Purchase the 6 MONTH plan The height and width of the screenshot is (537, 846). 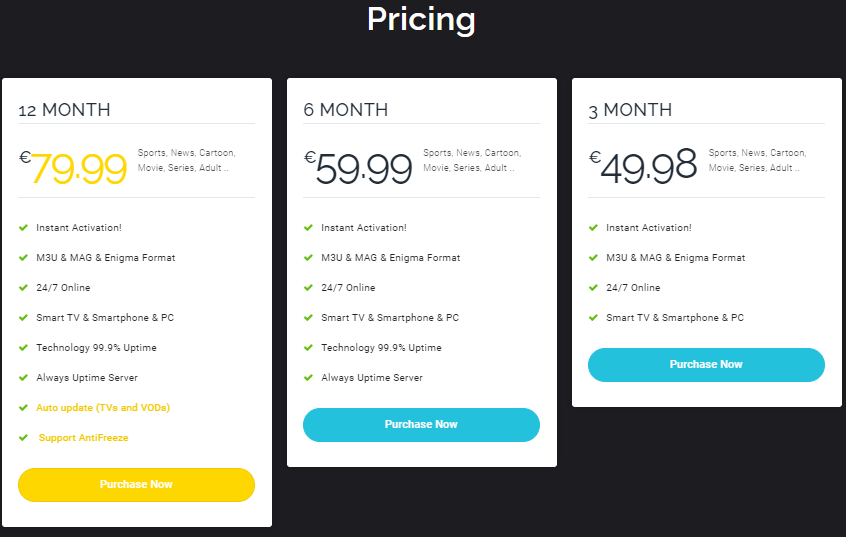click(421, 424)
